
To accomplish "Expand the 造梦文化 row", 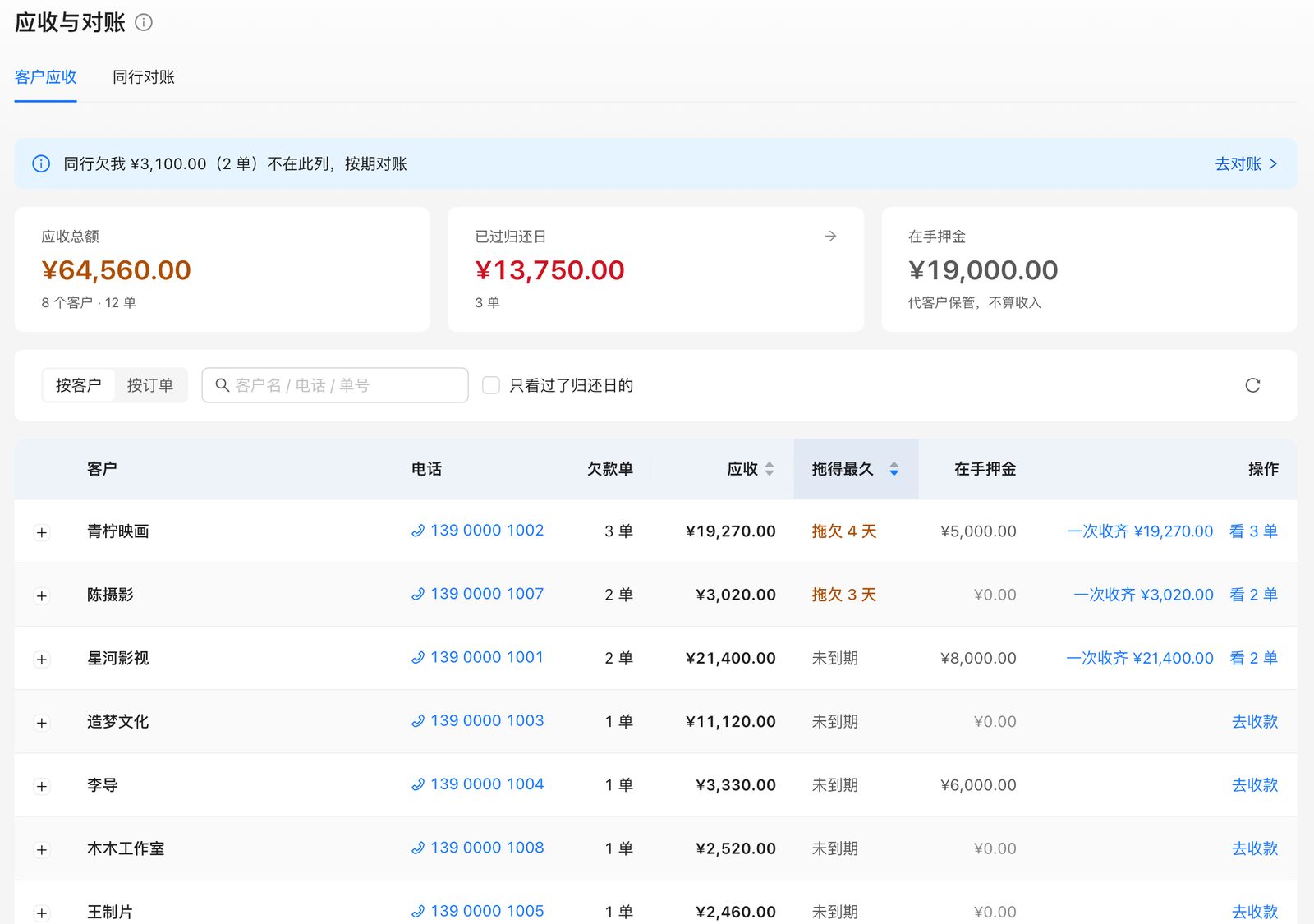I will pos(42,723).
